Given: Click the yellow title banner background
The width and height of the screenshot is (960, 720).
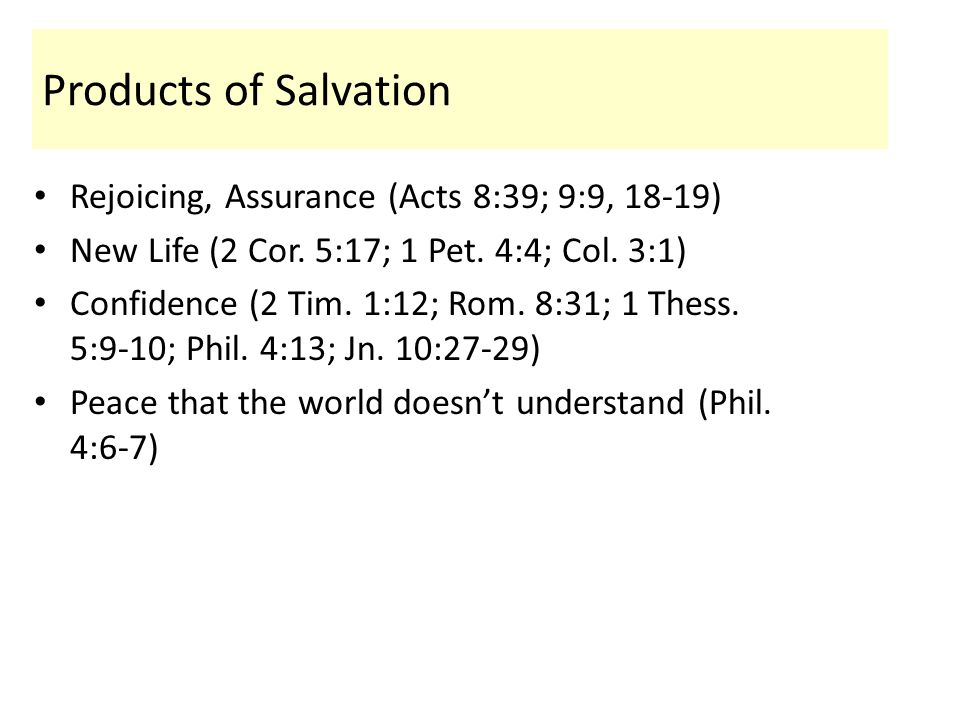Looking at the screenshot, I should click(460, 89).
